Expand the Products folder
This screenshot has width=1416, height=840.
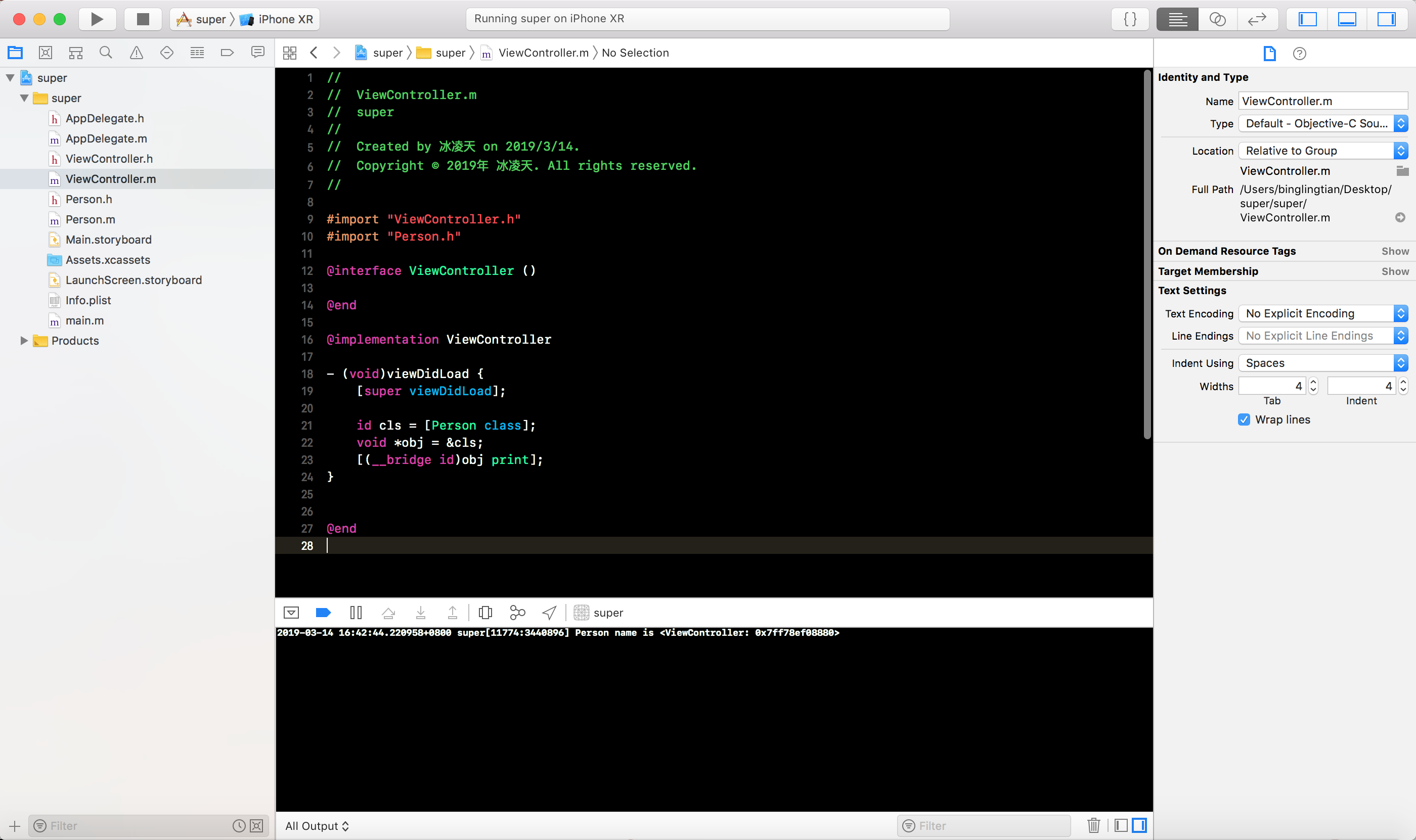24,341
